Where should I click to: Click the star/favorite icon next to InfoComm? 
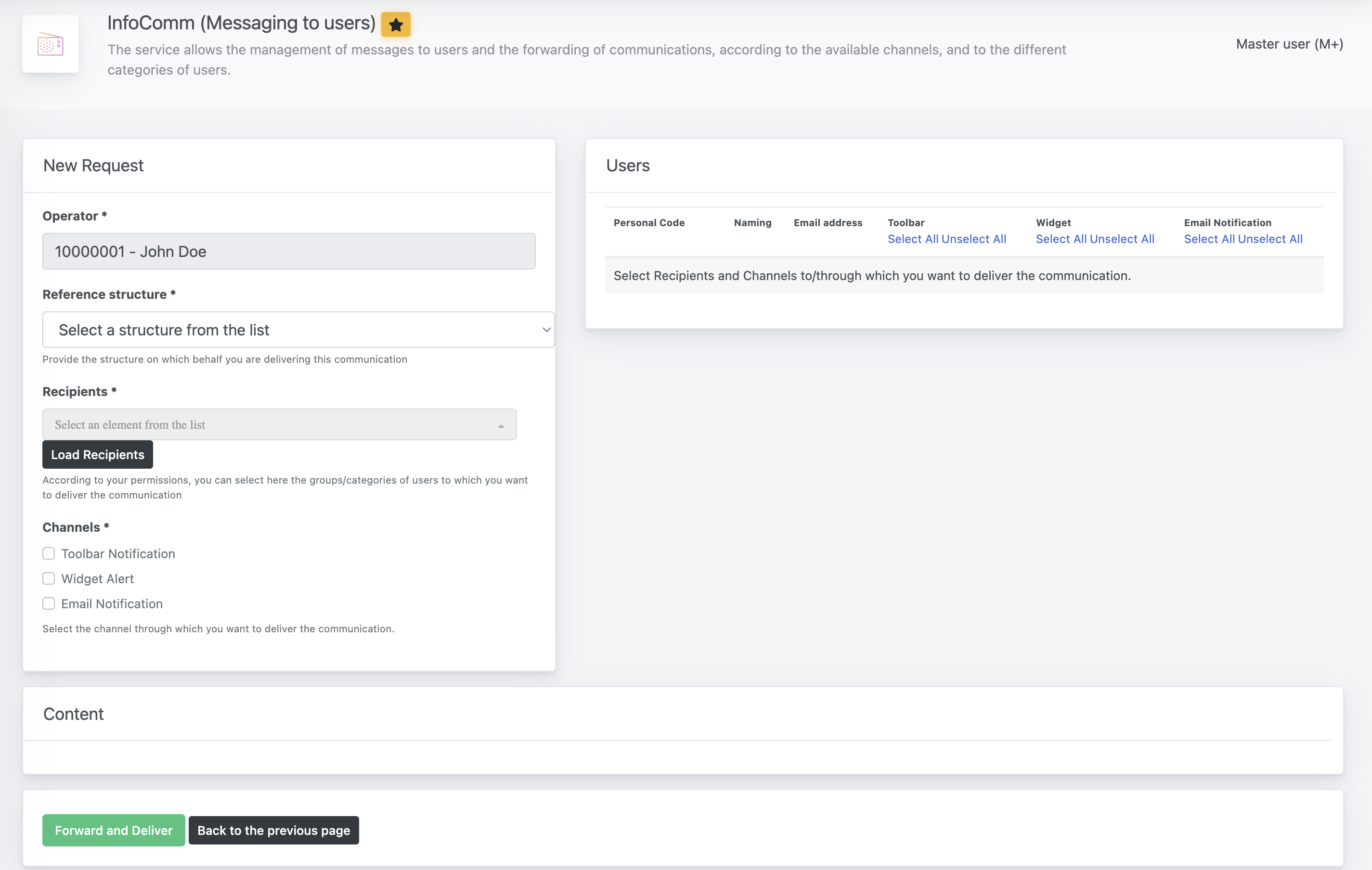pos(396,23)
